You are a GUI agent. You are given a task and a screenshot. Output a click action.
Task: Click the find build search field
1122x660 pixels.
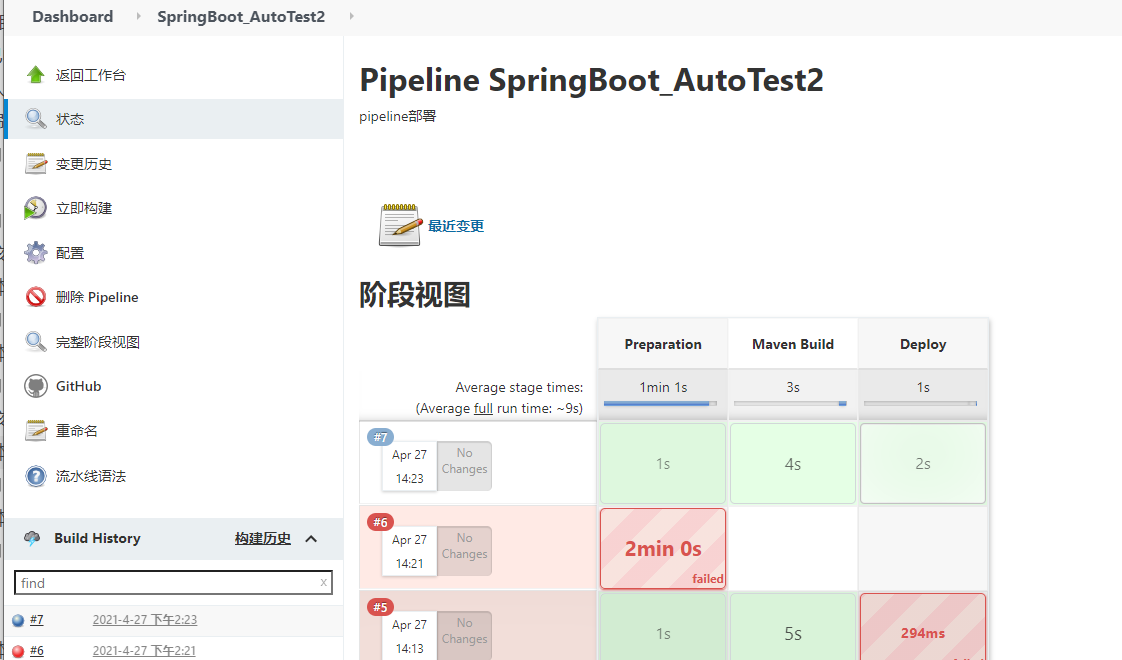point(173,582)
